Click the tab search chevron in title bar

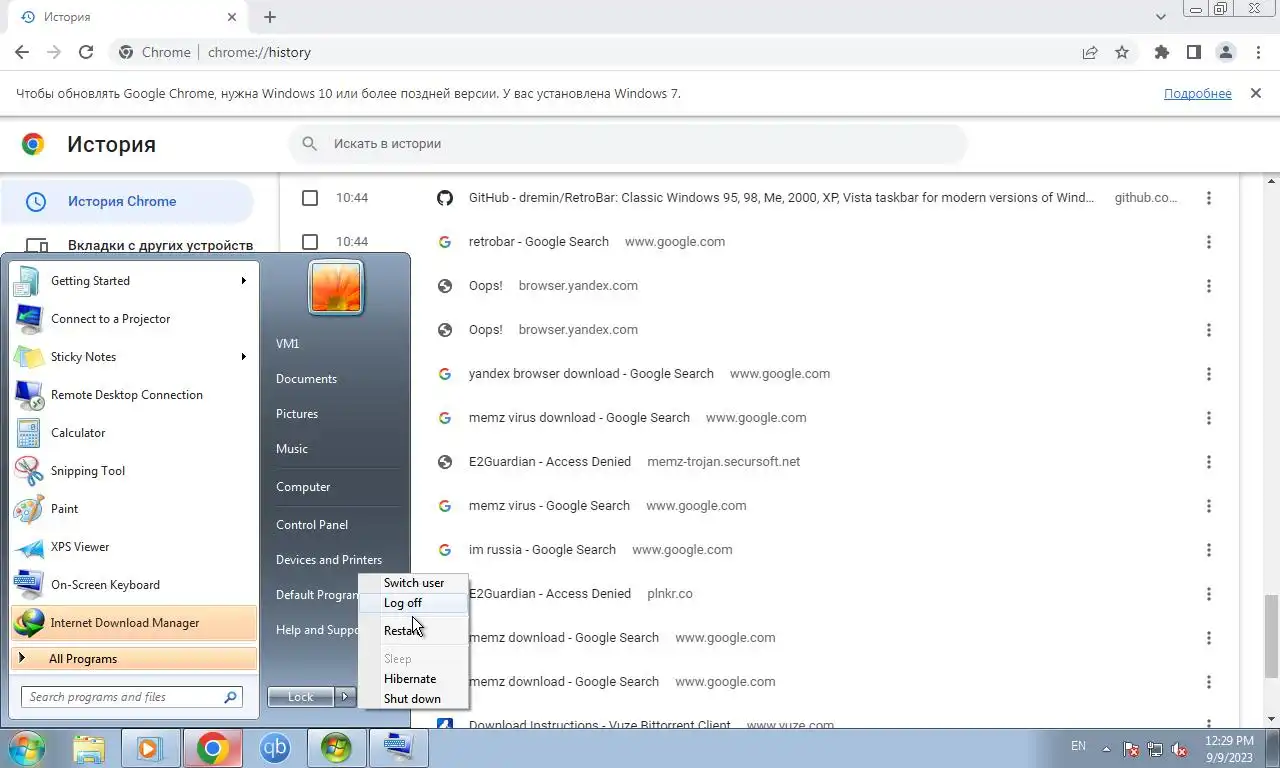pos(1161,17)
